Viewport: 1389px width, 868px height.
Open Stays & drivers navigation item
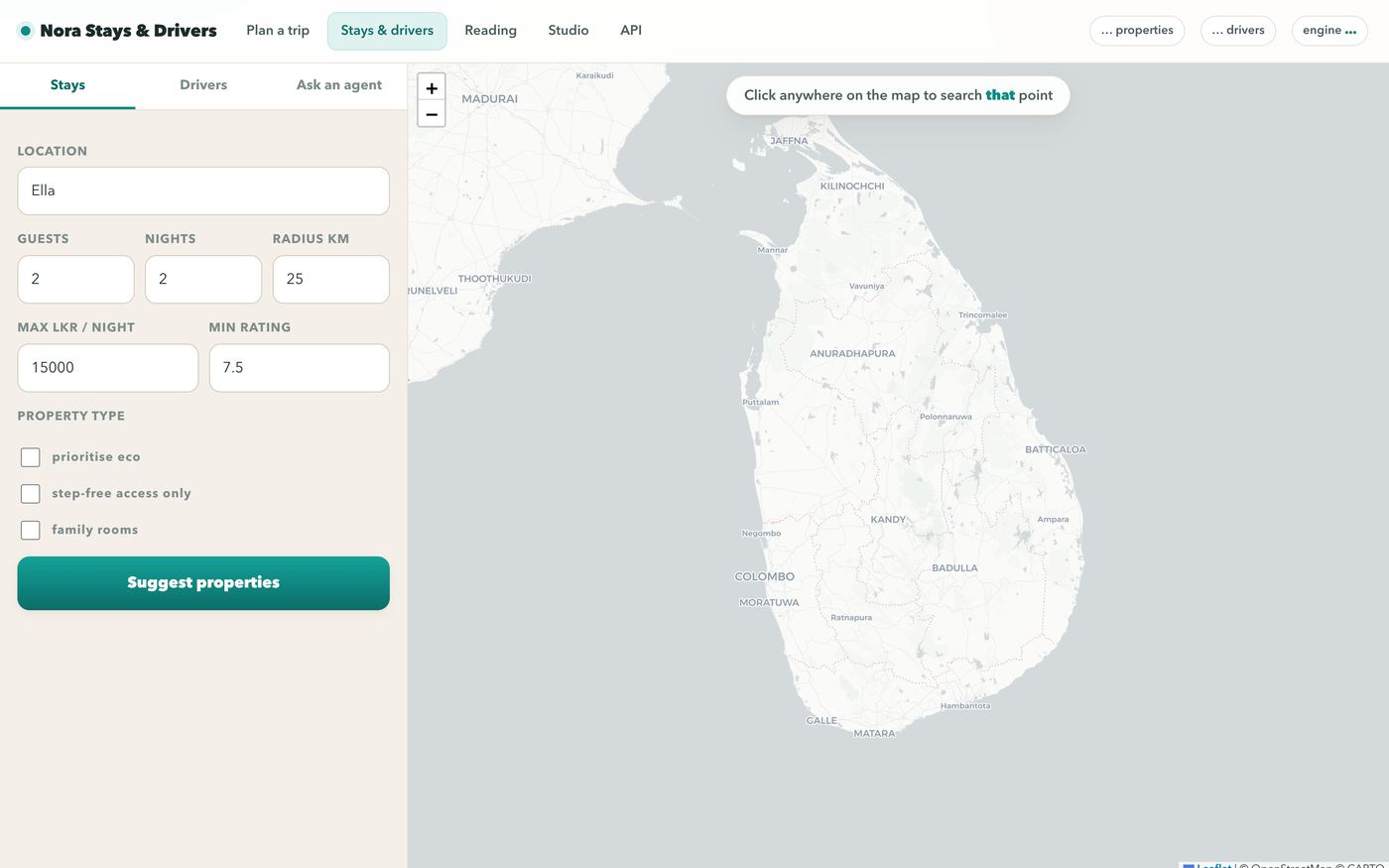pyautogui.click(x=387, y=31)
